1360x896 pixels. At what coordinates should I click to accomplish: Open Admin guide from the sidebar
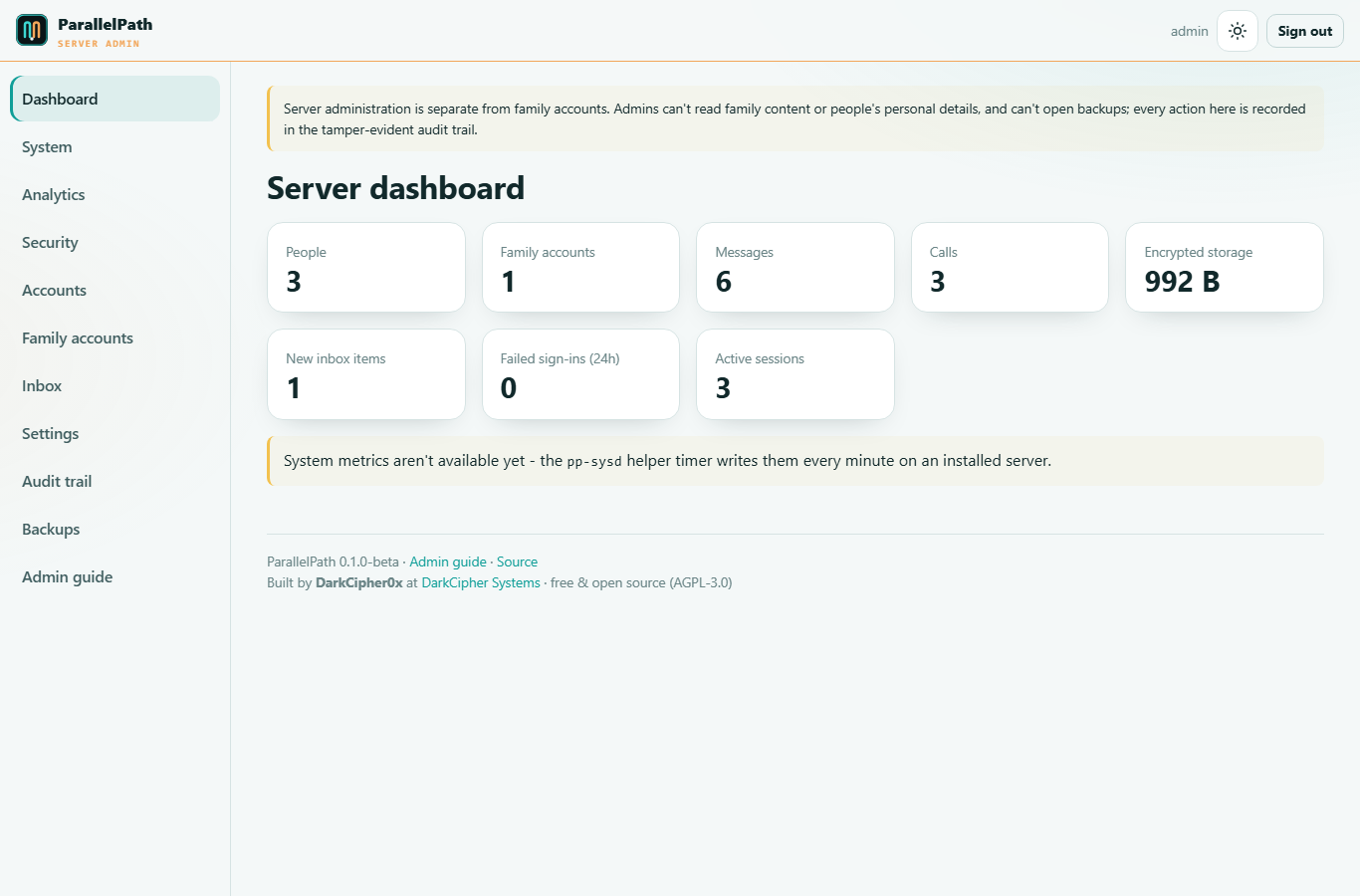pyautogui.click(x=114, y=576)
